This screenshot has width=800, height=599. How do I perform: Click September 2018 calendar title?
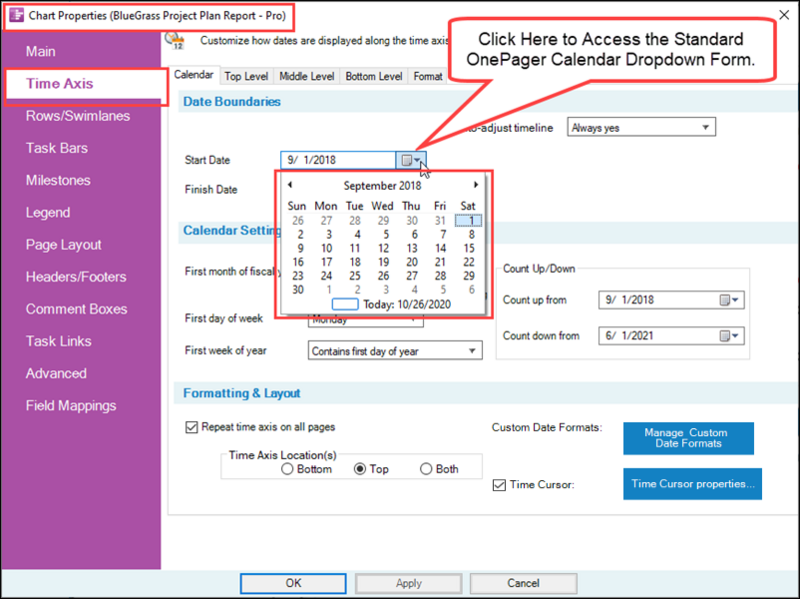(x=382, y=186)
